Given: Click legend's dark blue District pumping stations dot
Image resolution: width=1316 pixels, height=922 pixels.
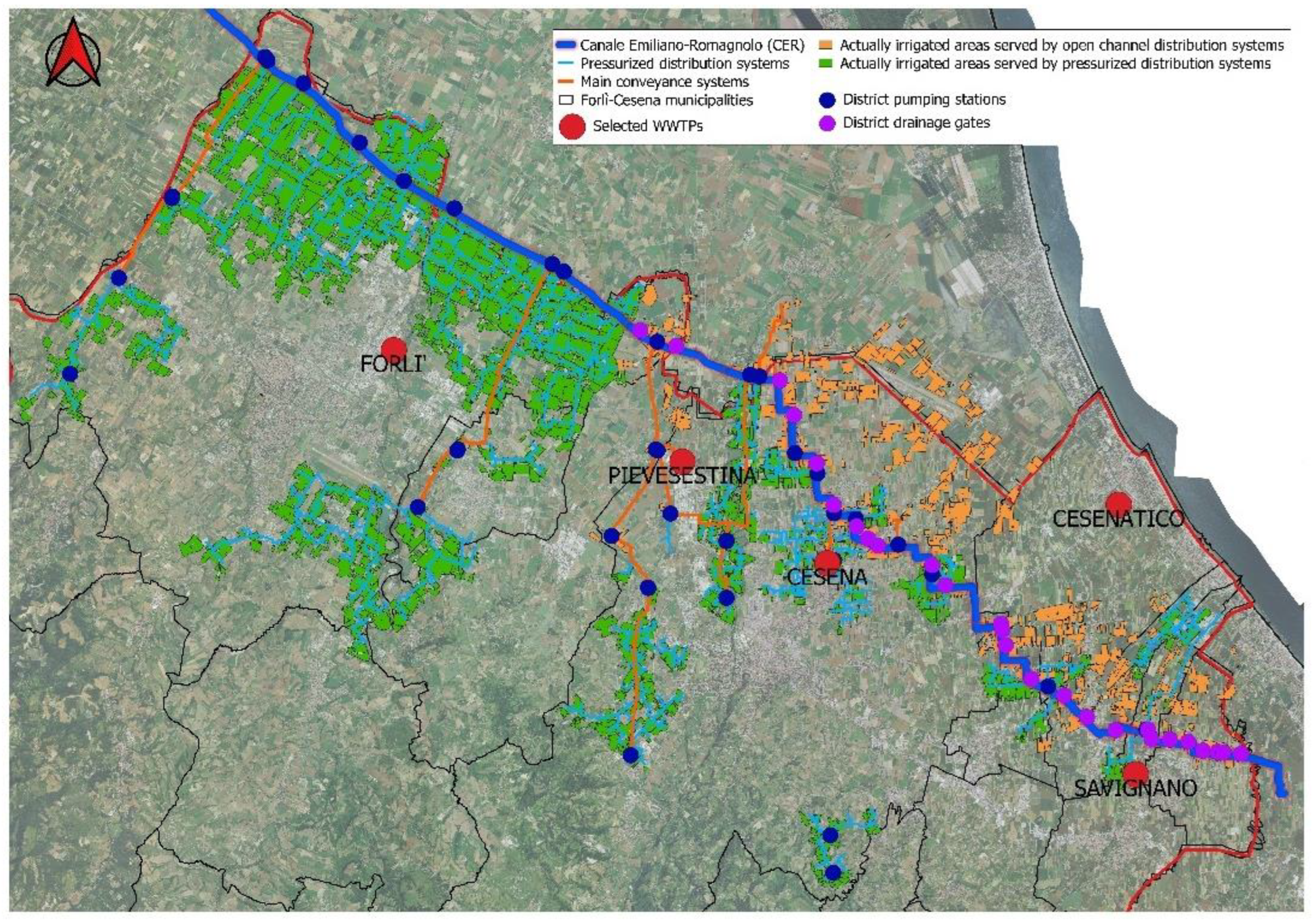Looking at the screenshot, I should [x=827, y=99].
